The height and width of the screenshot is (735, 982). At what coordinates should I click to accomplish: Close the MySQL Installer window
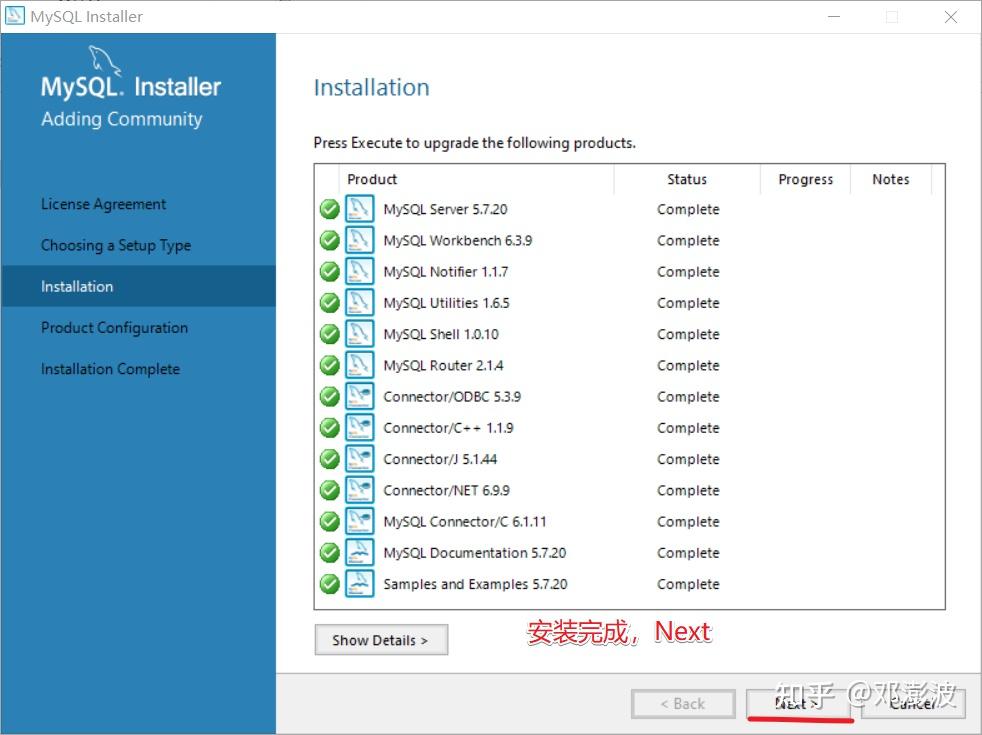(951, 17)
